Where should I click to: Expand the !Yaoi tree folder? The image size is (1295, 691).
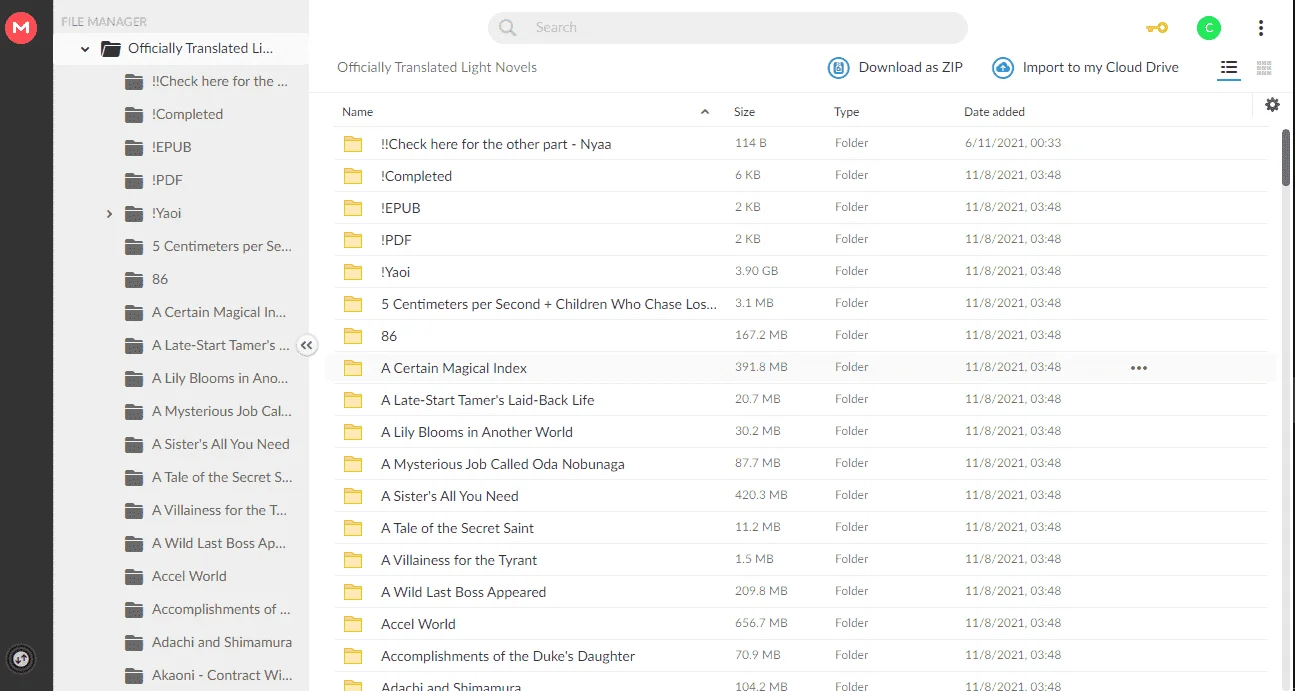110,213
